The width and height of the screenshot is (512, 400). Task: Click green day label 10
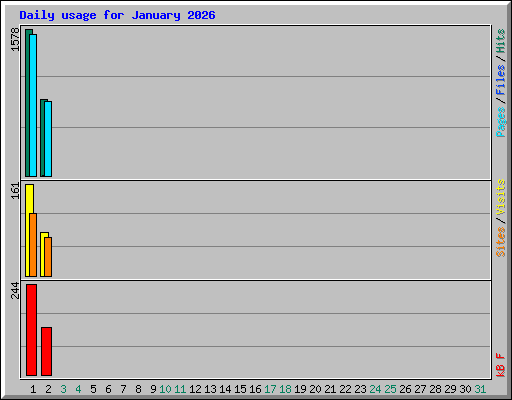165,389
